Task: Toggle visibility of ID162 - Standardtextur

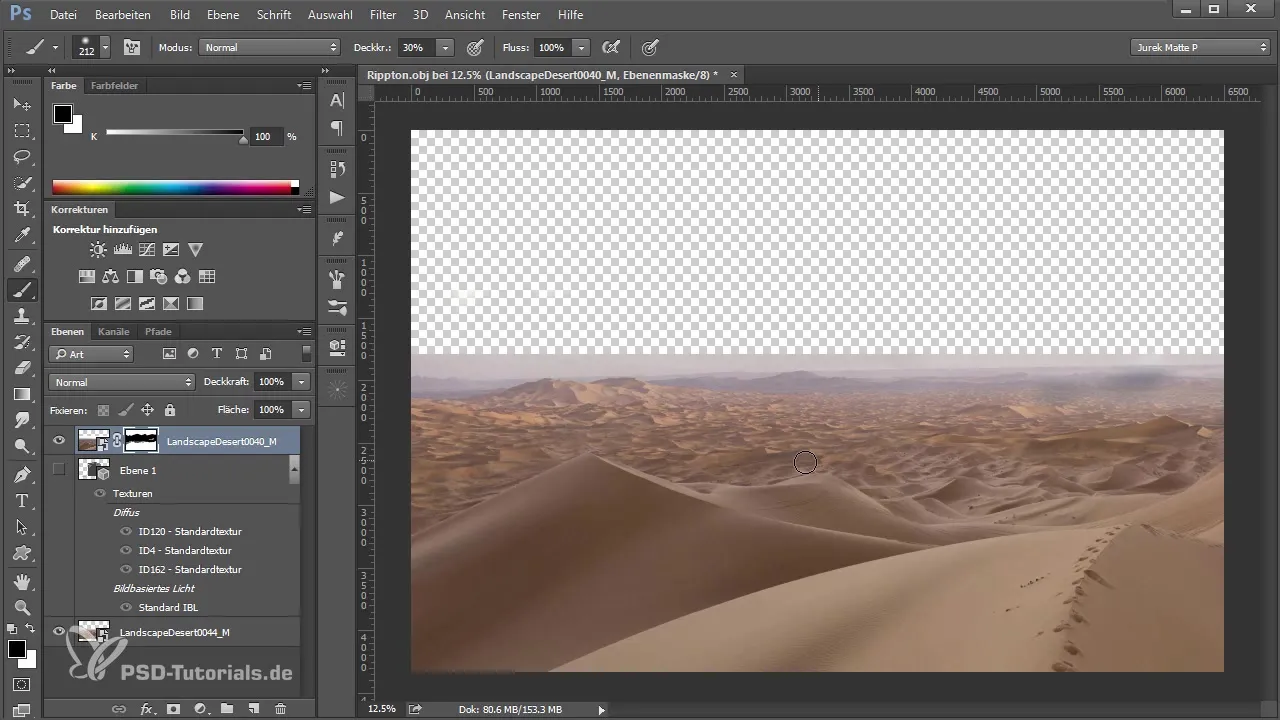Action: point(126,570)
